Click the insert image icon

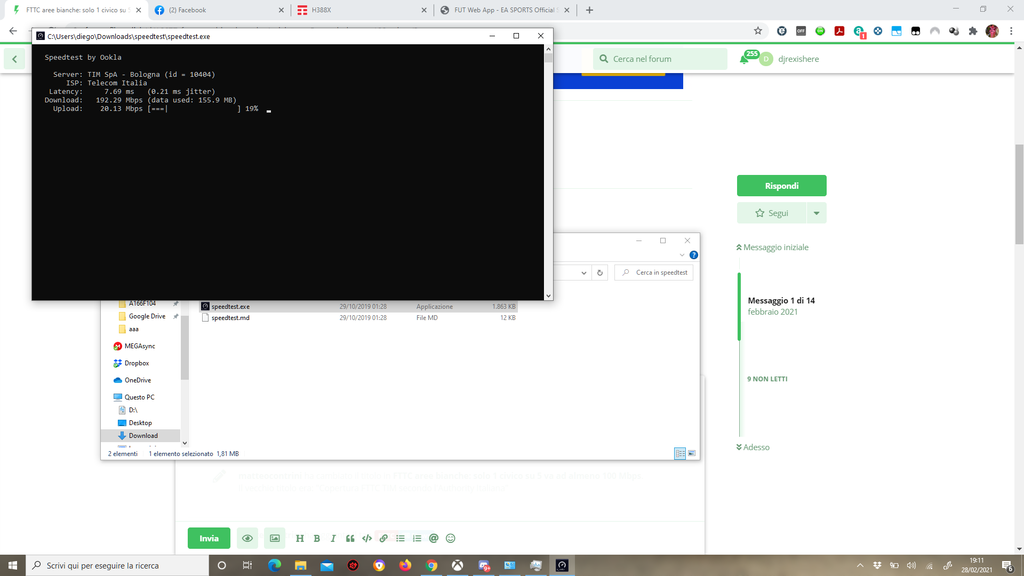pos(274,538)
